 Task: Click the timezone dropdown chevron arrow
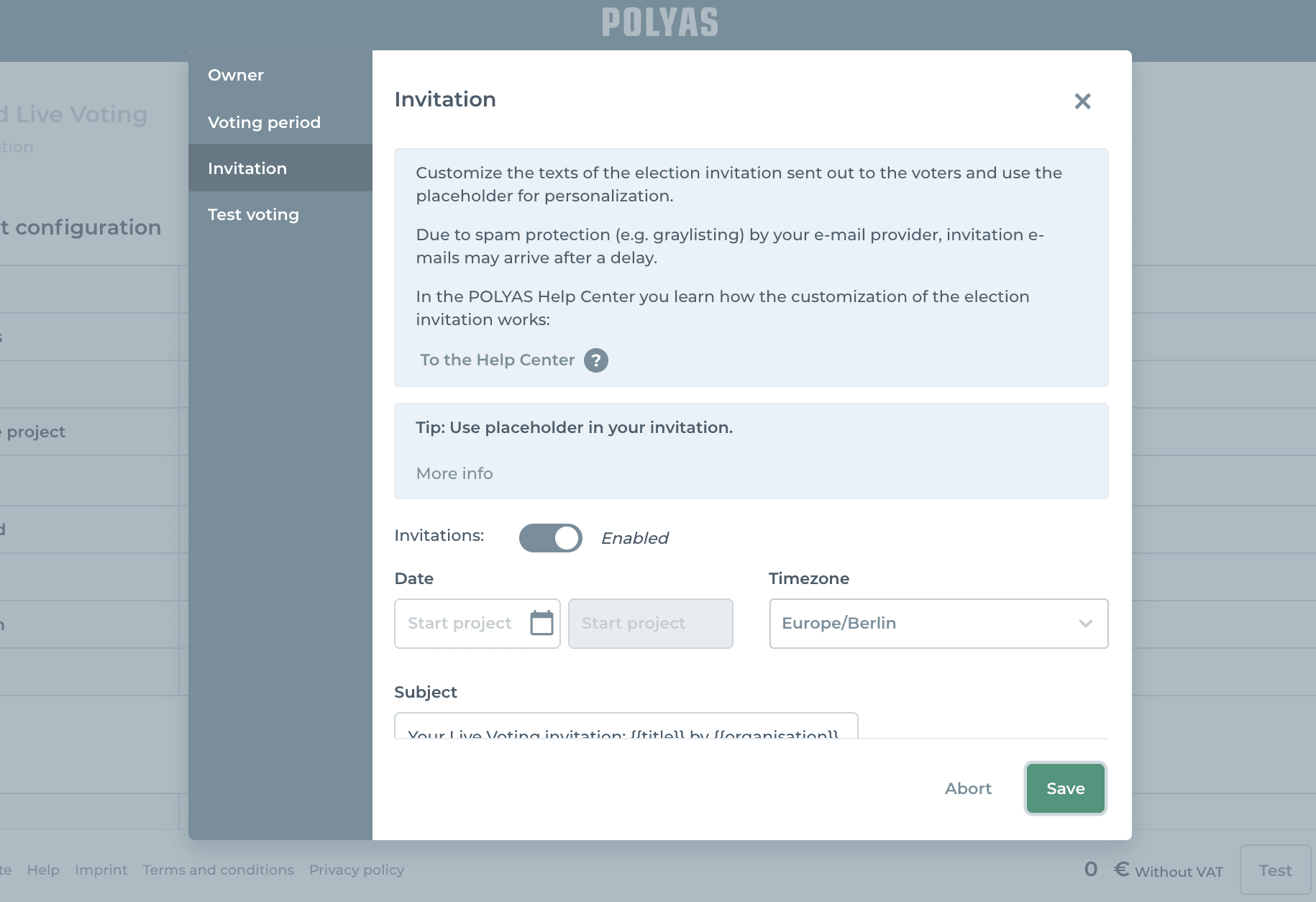(x=1085, y=624)
